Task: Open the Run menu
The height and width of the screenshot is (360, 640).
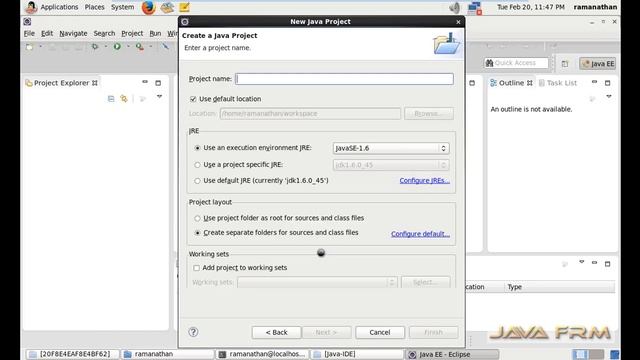Action: coord(155,33)
